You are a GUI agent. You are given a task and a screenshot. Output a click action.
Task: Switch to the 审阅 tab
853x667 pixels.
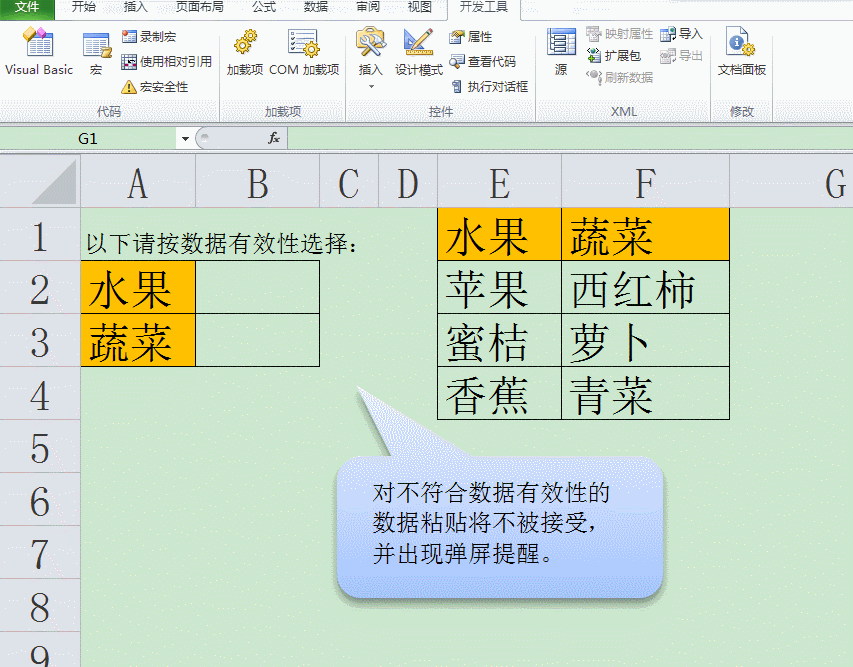click(x=368, y=7)
